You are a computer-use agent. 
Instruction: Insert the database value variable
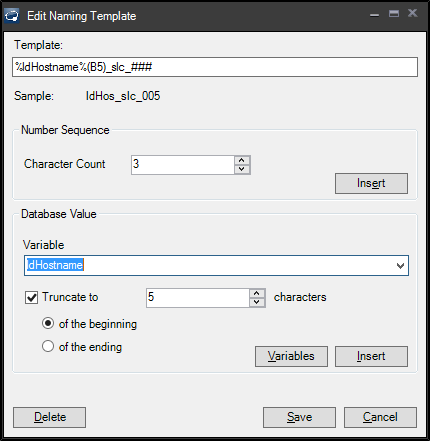pos(371,356)
